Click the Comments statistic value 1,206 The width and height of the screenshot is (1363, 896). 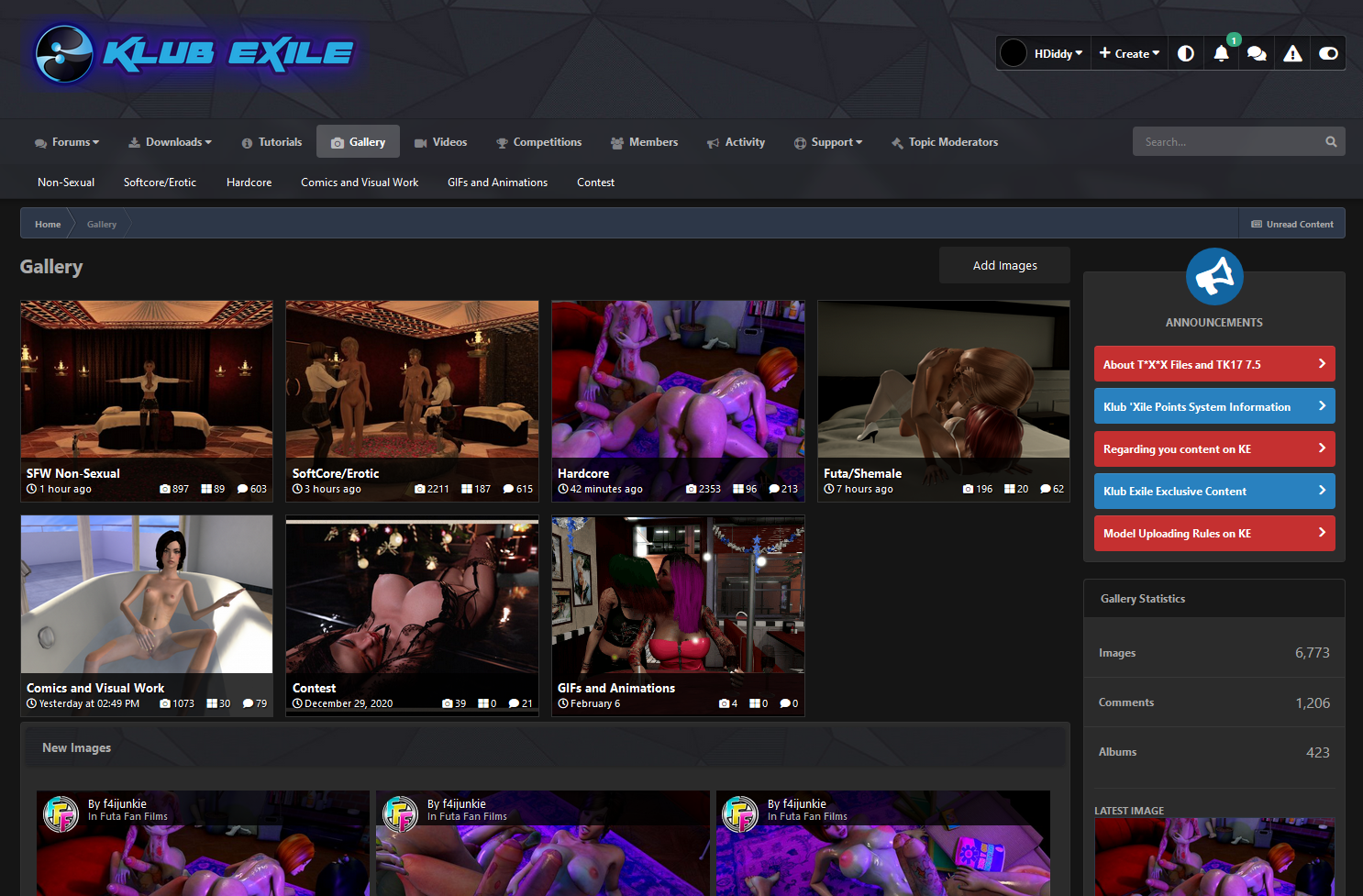click(1313, 702)
